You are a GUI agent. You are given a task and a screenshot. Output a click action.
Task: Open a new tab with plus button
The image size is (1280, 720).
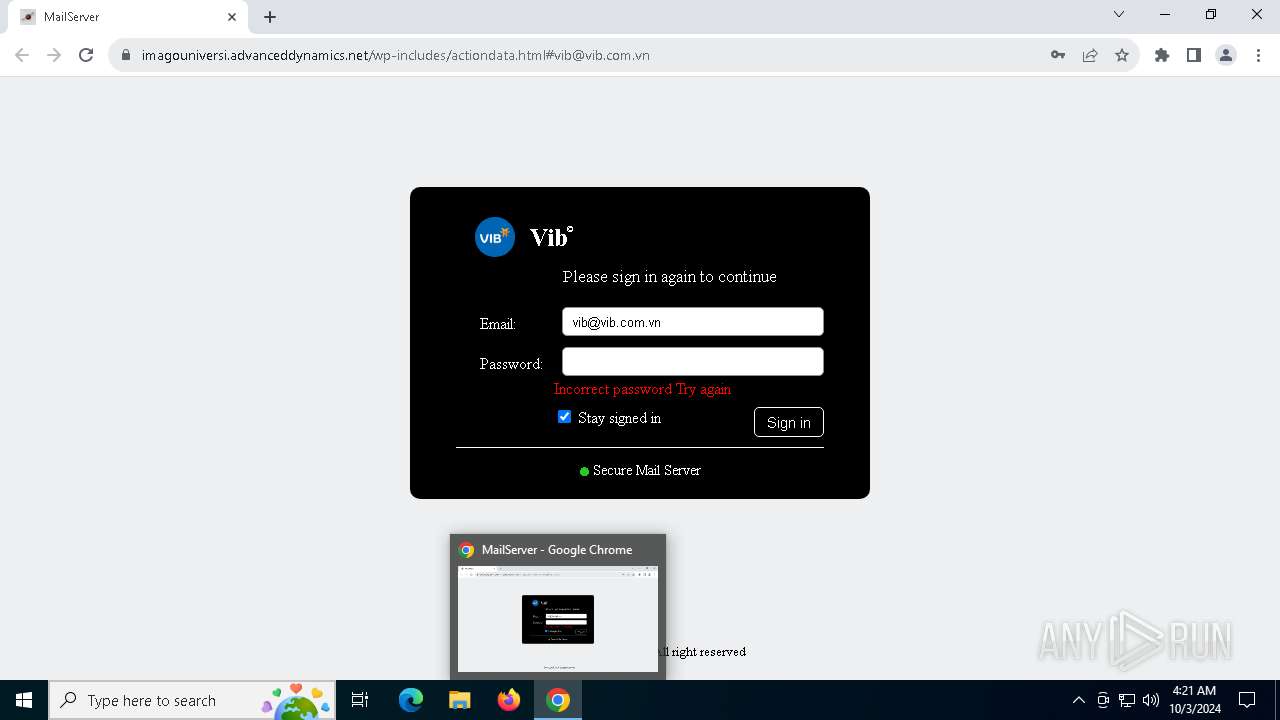tap(270, 17)
